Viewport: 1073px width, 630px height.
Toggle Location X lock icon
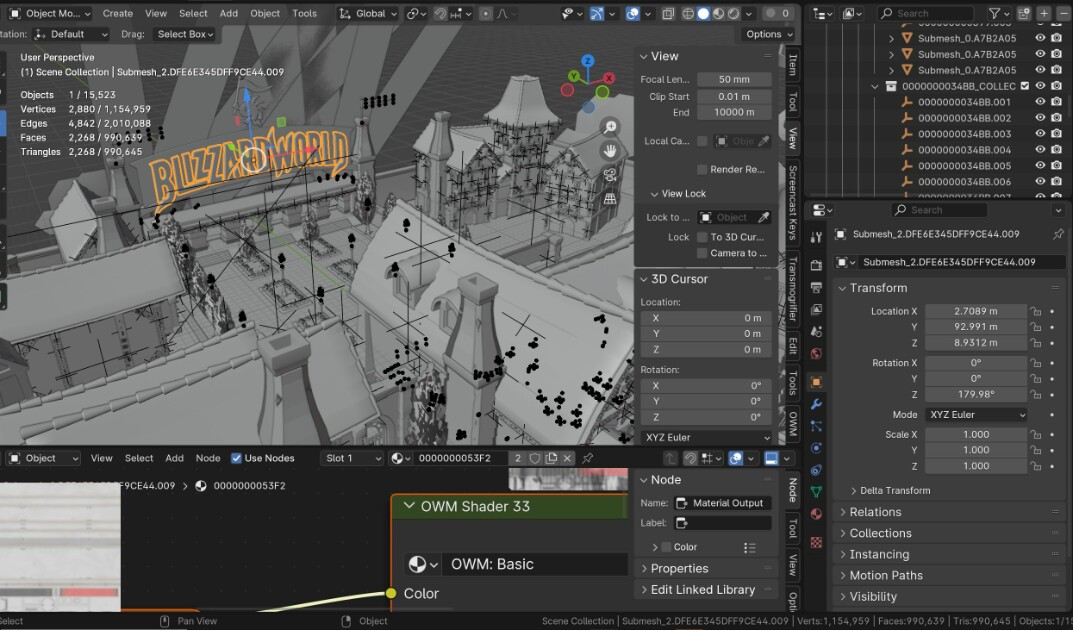[1036, 311]
